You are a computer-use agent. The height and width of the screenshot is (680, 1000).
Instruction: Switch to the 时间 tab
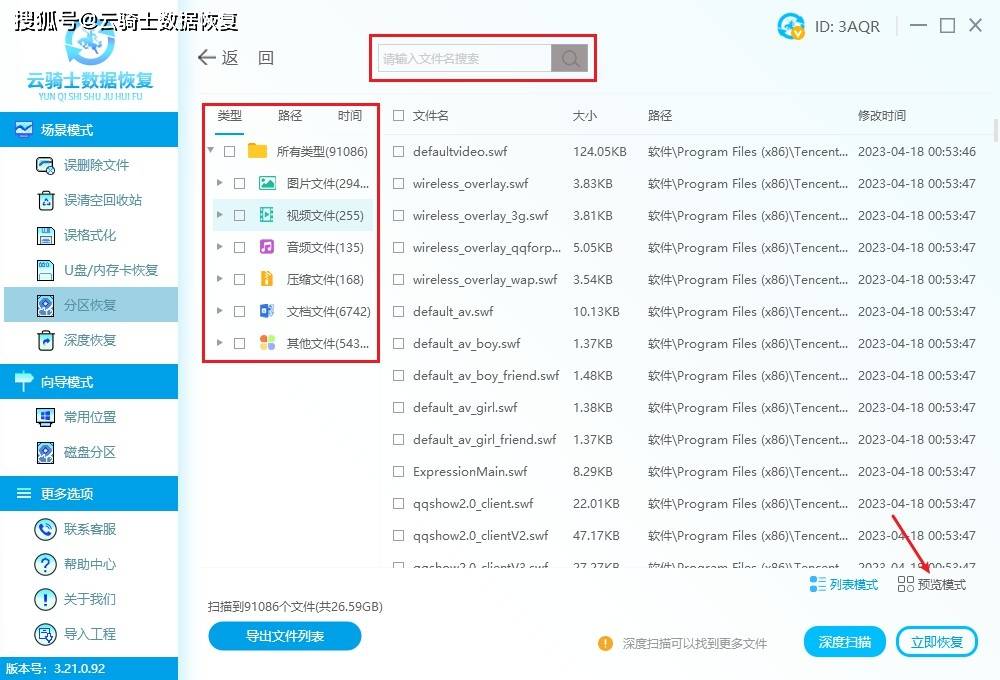tap(349, 115)
